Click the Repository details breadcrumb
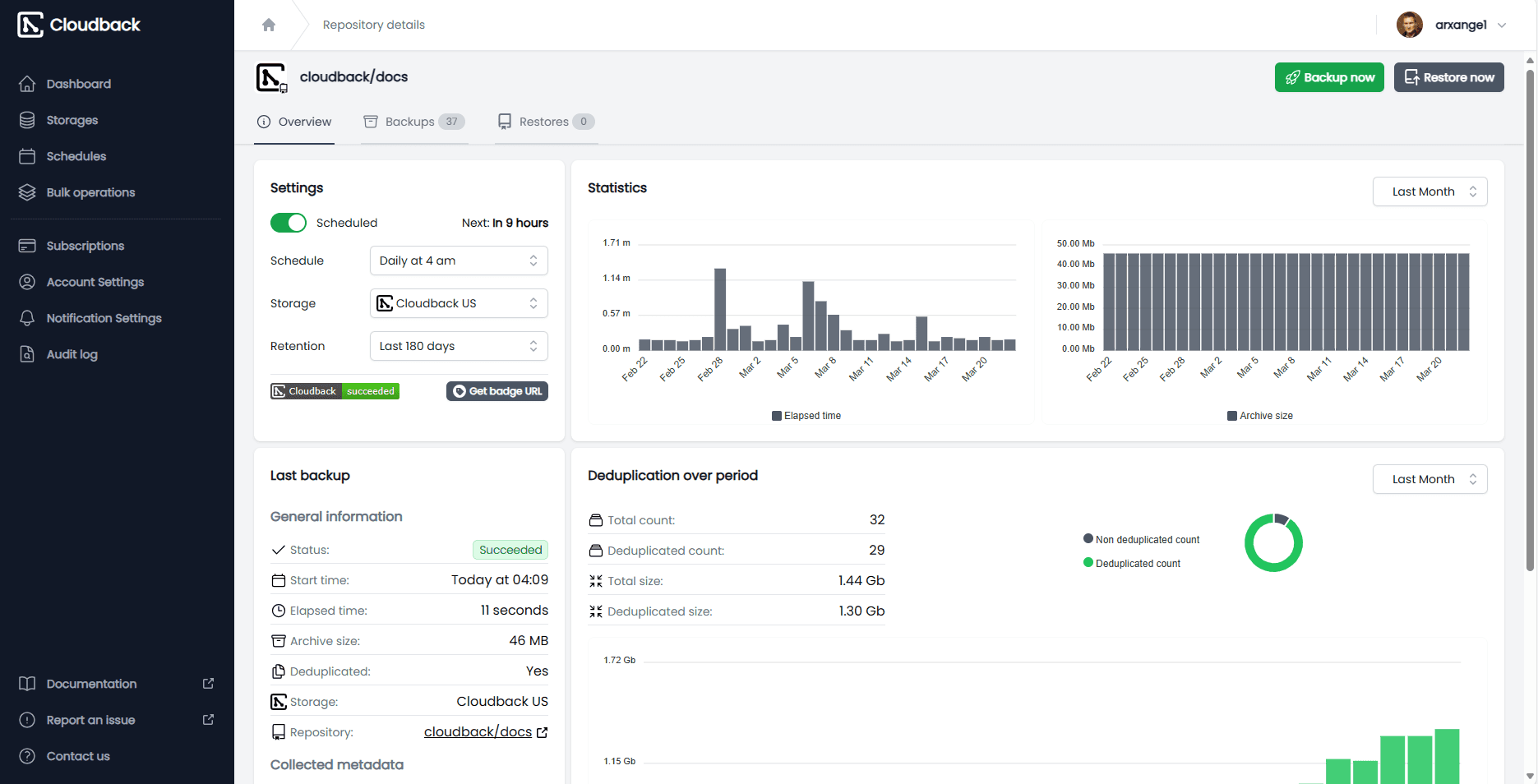 point(374,25)
